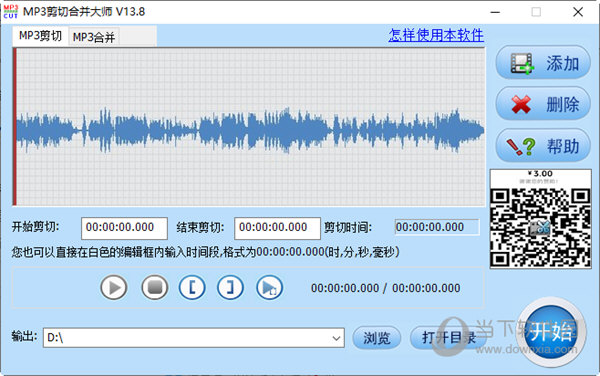Click the 添加 add file button
The image size is (600, 376).
pos(543,63)
